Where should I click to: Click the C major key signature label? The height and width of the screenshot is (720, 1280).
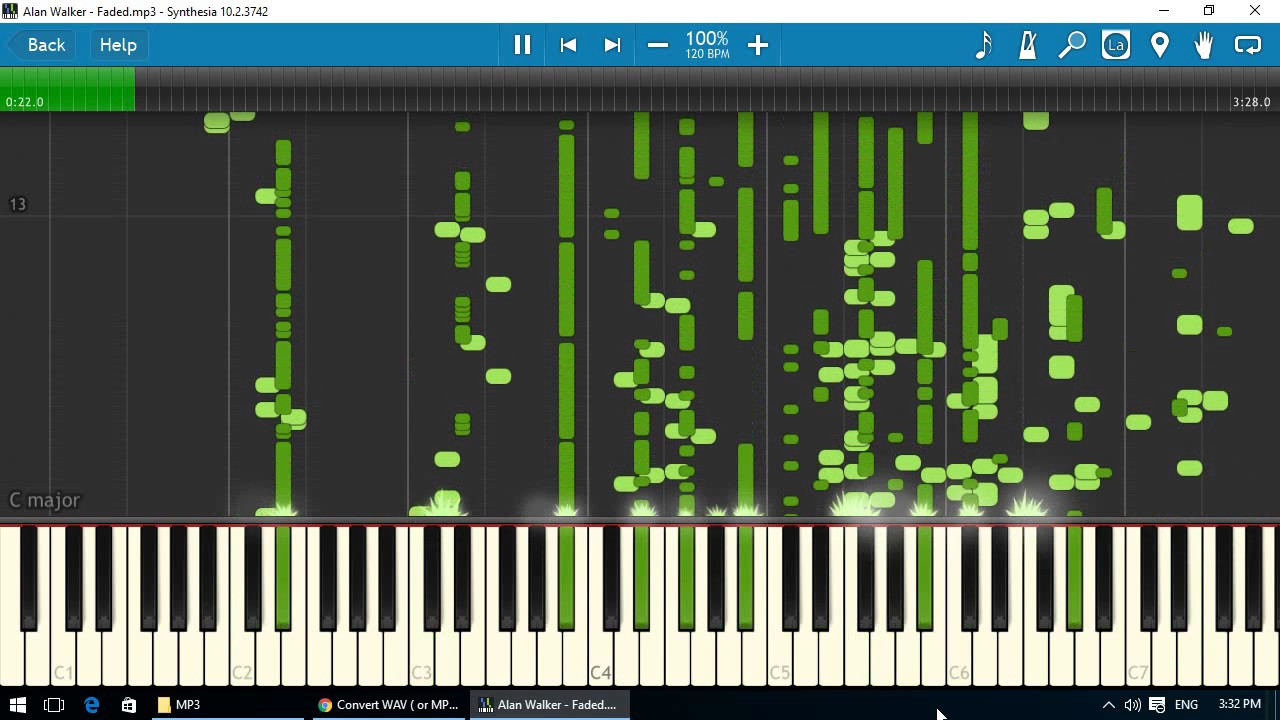tap(45, 500)
